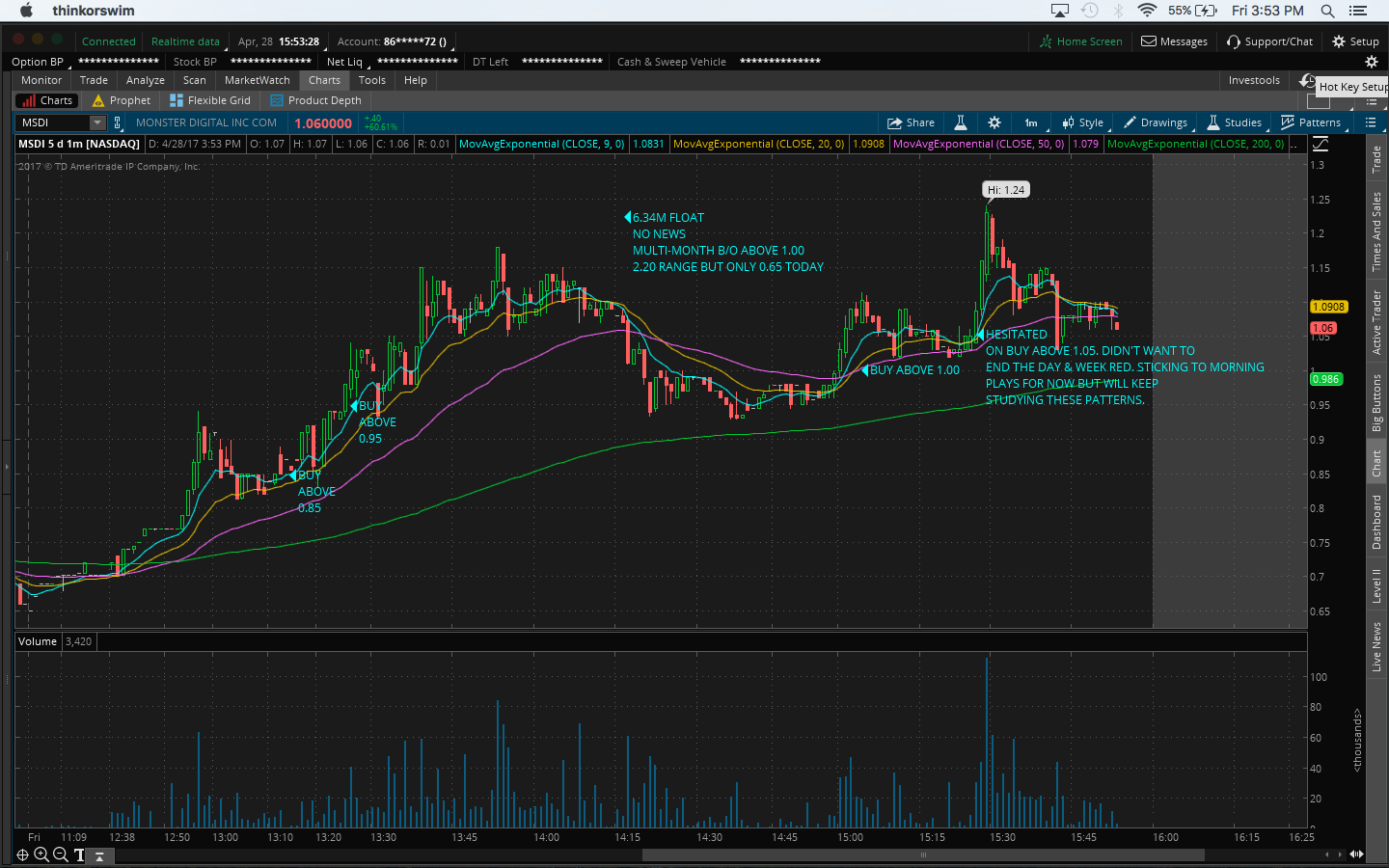Viewport: 1389px width, 868px height.
Task: Open the Trade side panel
Action: click(1376, 159)
